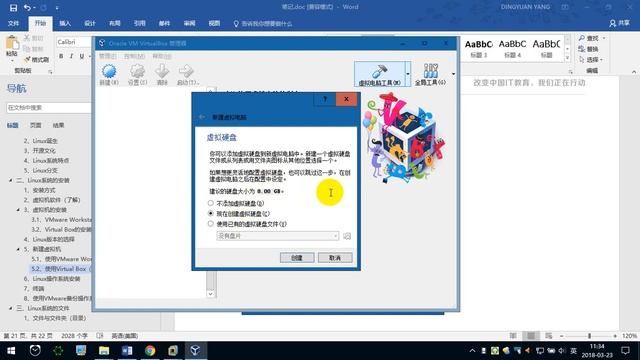The height and width of the screenshot is (360, 640).
Task: Click the Paste clipboard icon in Word
Action: [12, 42]
